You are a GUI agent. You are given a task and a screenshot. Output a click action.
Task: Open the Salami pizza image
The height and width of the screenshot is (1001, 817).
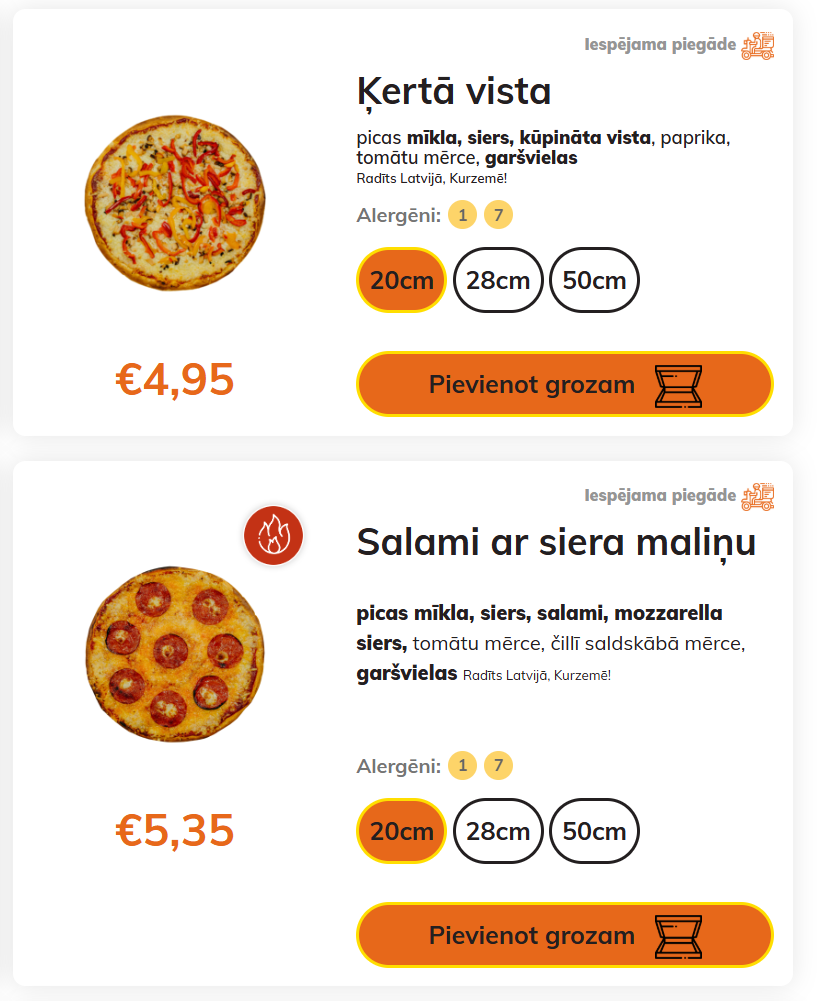pos(175,655)
